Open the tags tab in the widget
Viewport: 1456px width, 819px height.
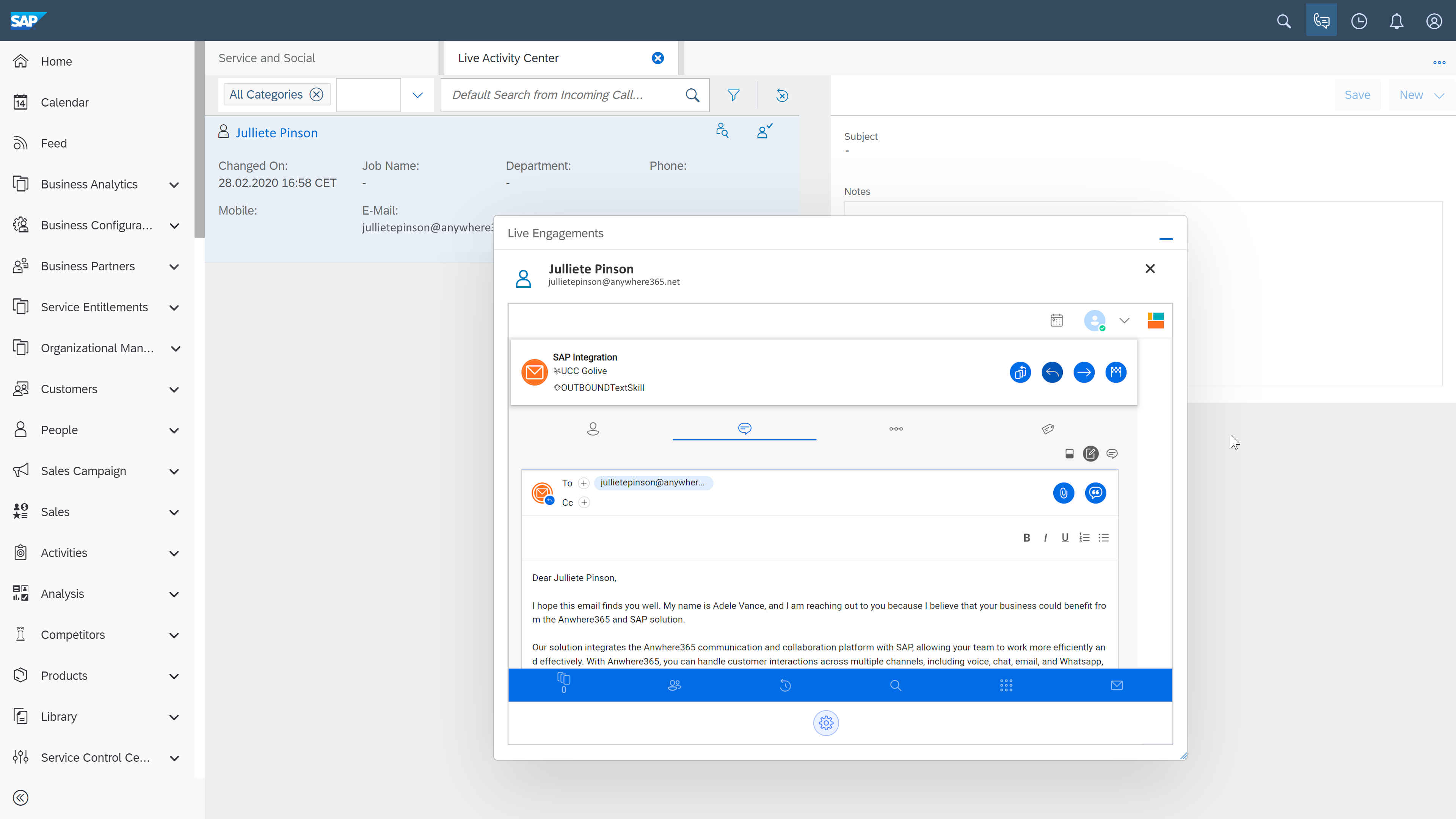1047,429
